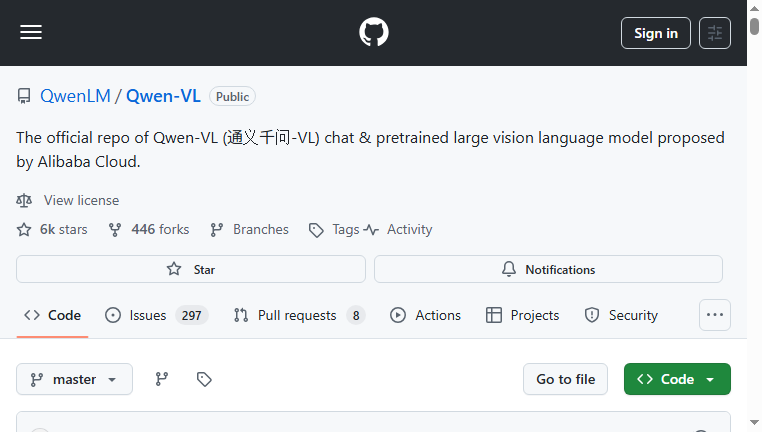Go to GitHub homepage via Octocat logo

pos(374,32)
